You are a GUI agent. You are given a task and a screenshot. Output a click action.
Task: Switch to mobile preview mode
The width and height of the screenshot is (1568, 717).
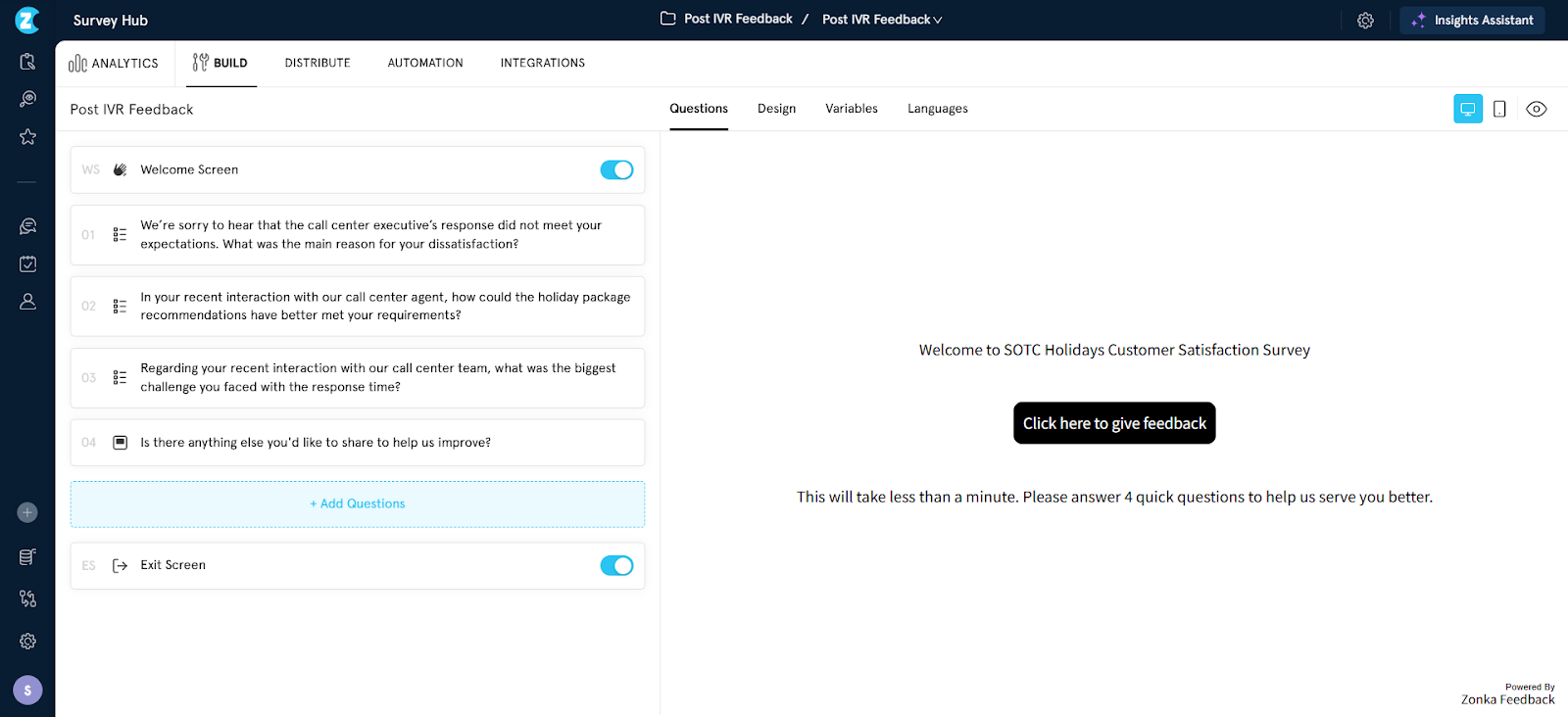point(1499,109)
